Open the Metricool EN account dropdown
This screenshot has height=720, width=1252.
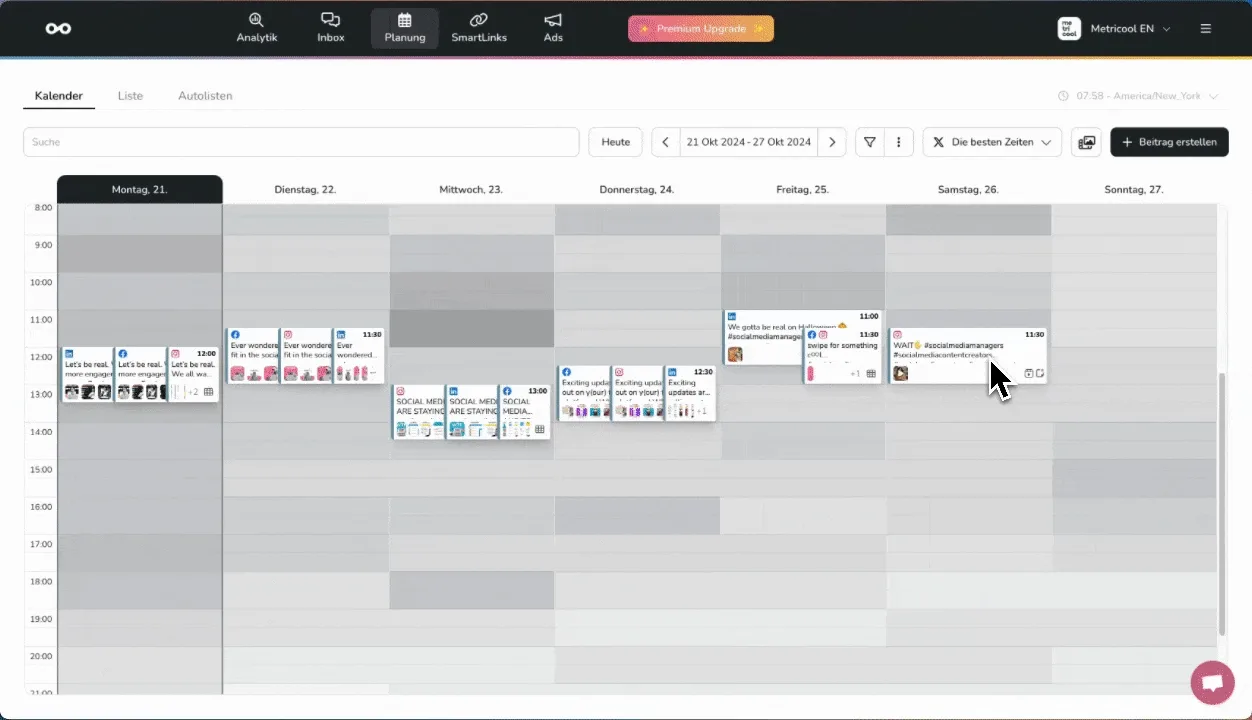[x=1114, y=29]
